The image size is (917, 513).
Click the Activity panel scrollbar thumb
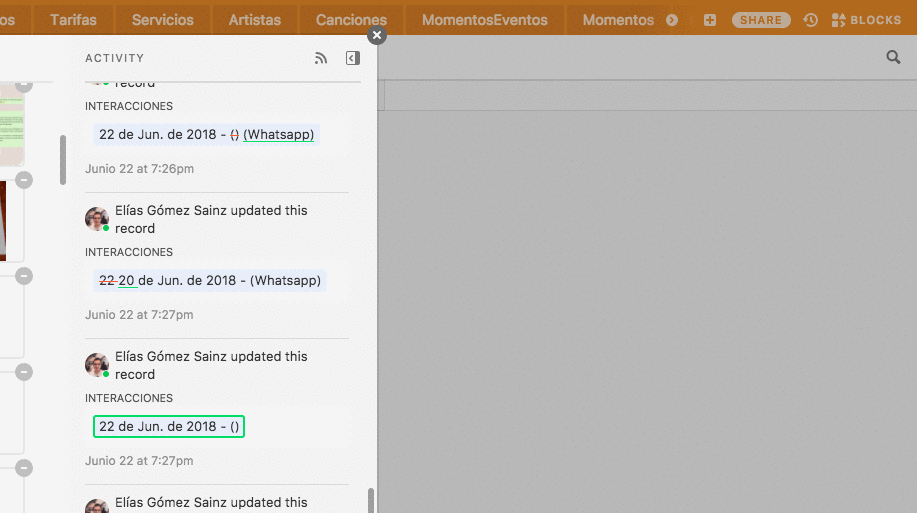pos(371,500)
